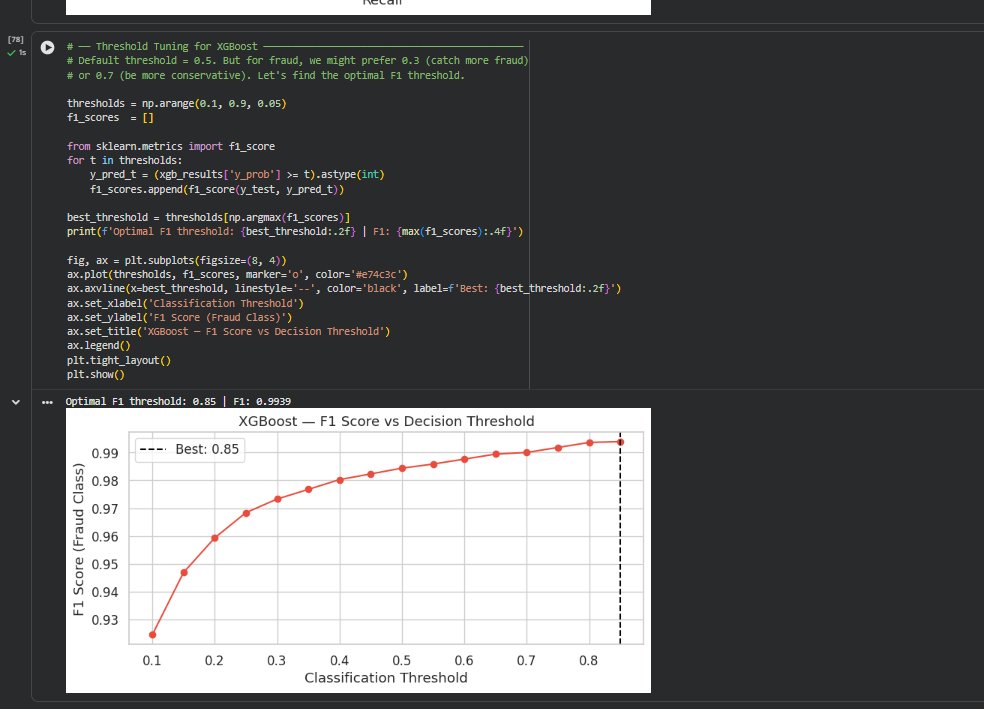Image resolution: width=984 pixels, height=709 pixels.
Task: Collapse the cell output with chevron
Action: (15, 401)
